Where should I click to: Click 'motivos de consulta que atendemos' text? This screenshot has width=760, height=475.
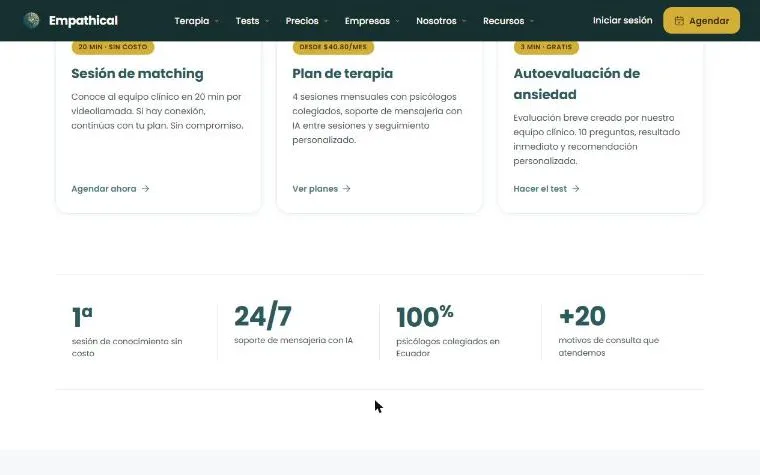pyautogui.click(x=609, y=347)
